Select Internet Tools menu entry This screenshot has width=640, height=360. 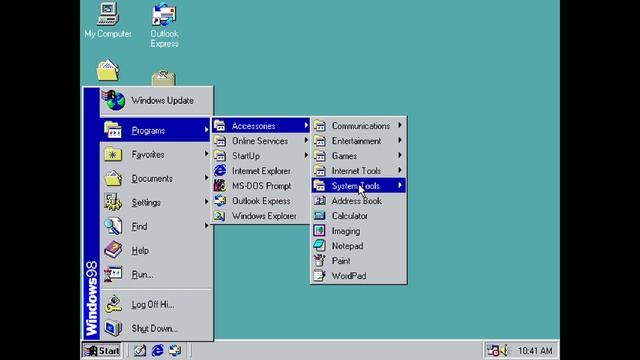(358, 171)
